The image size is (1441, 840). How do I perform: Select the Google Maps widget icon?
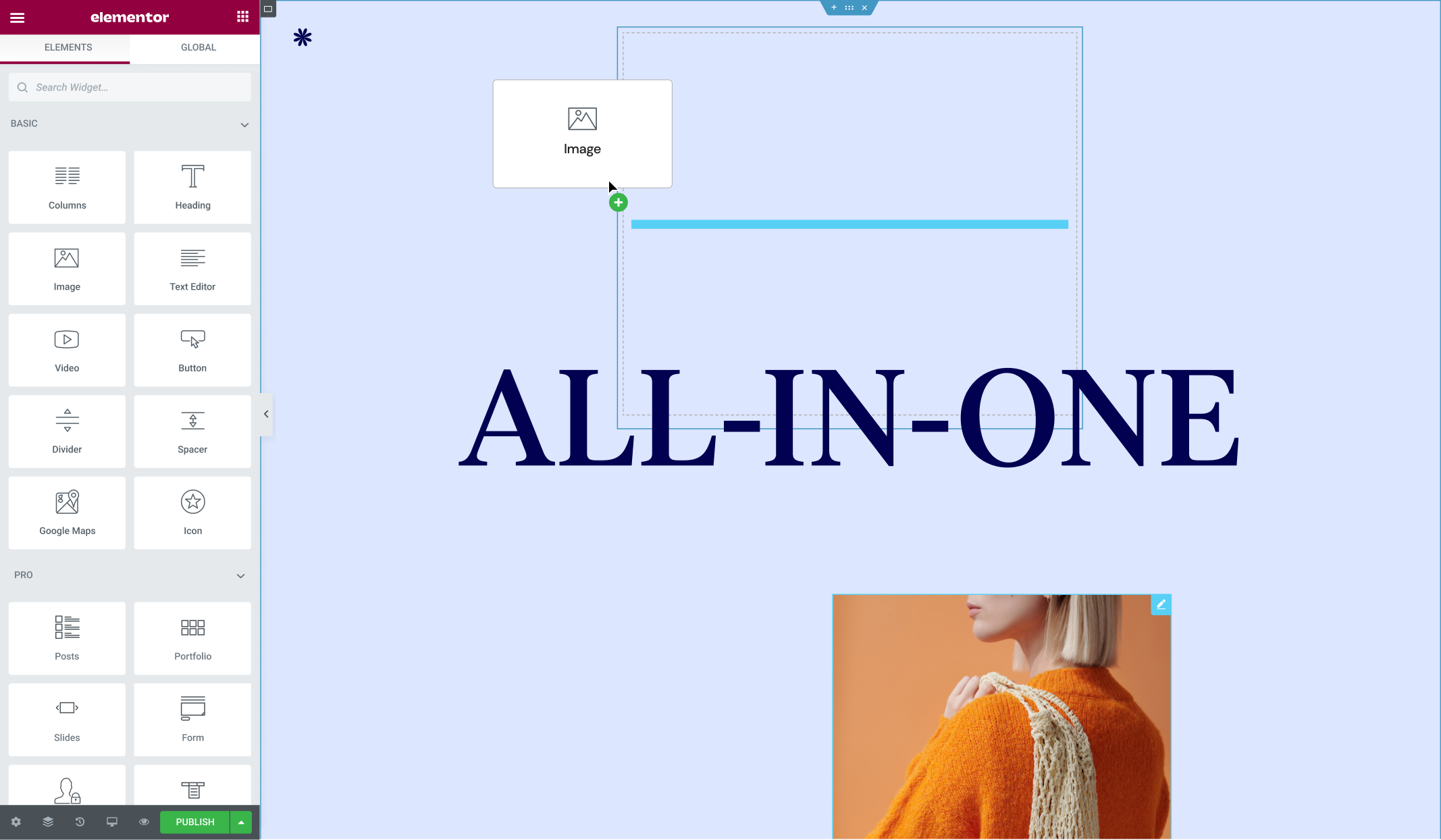67,502
